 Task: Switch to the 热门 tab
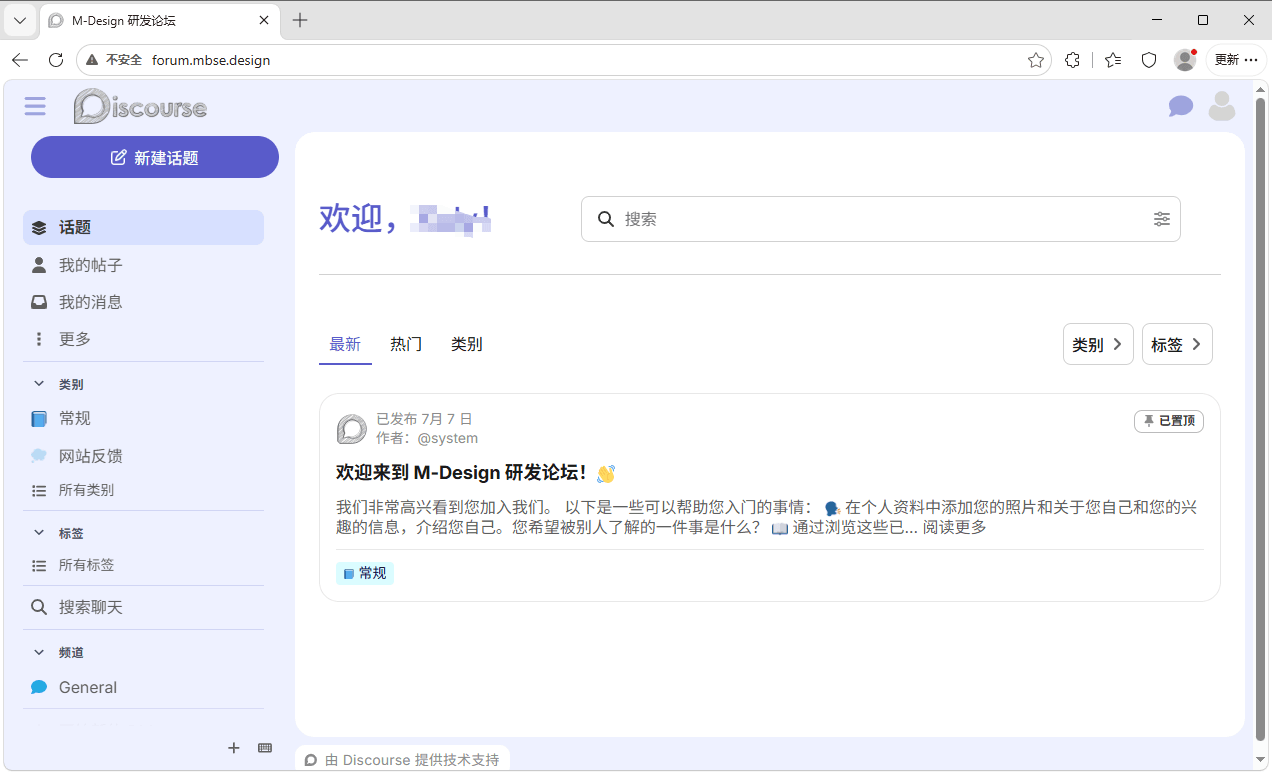(406, 344)
